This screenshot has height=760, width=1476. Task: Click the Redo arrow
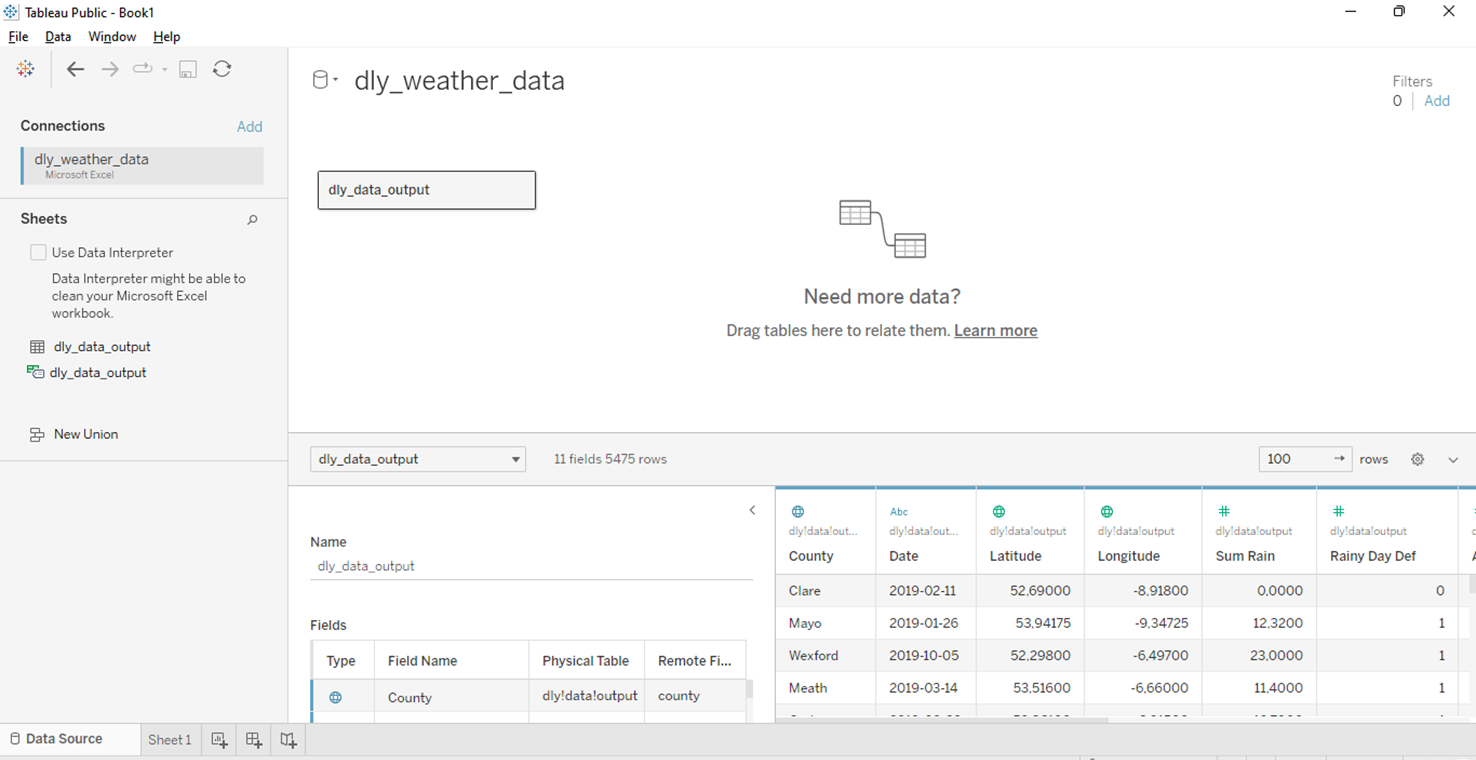[x=108, y=69]
